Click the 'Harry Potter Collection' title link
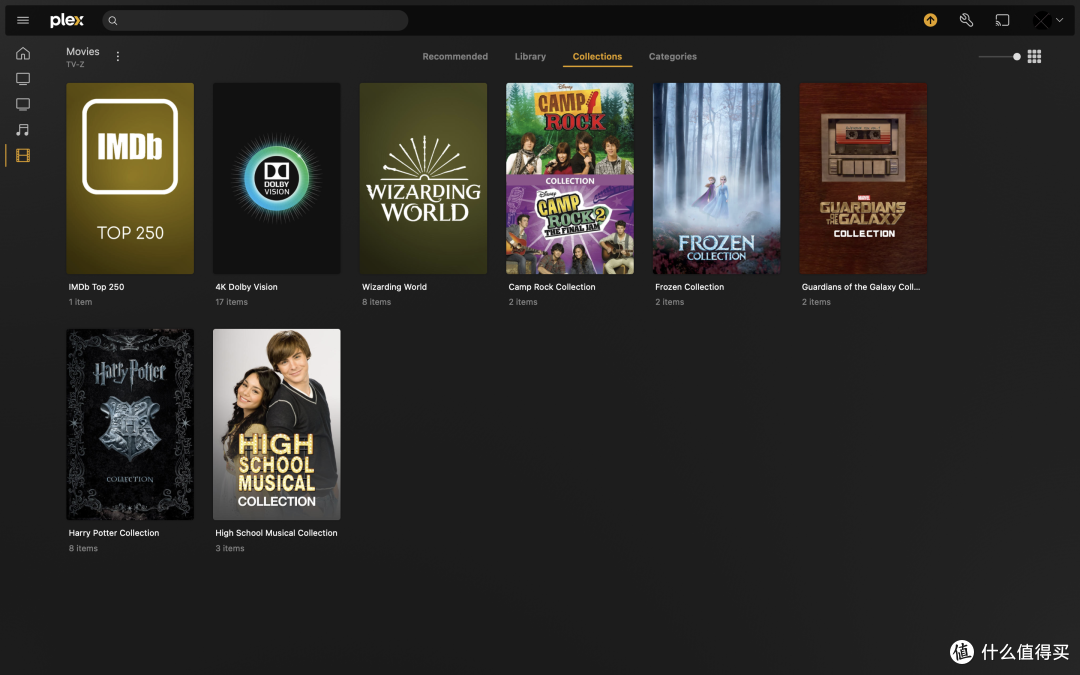This screenshot has width=1080, height=675. [x=114, y=533]
